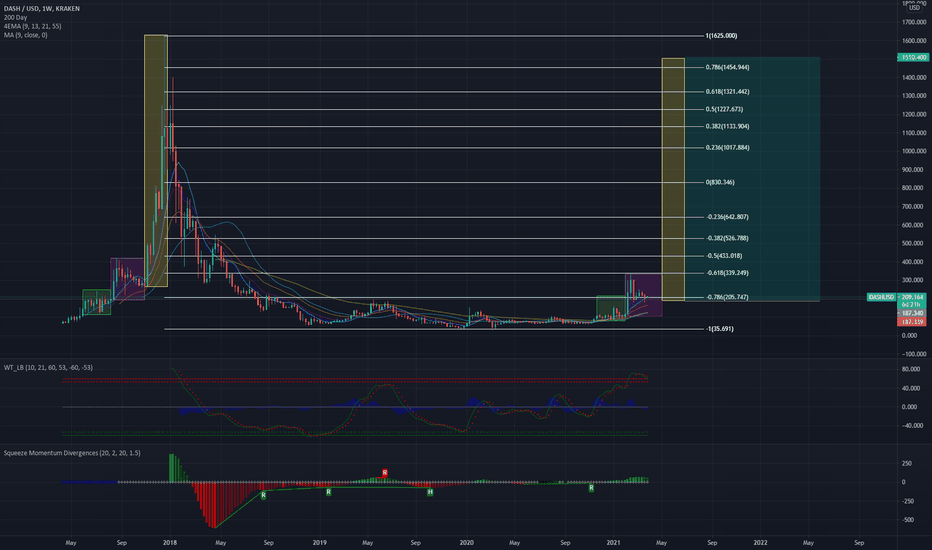Click the Fibonacci label -0.5(433.018)
Screen dimensions: 932x550
pyautogui.click(x=724, y=256)
